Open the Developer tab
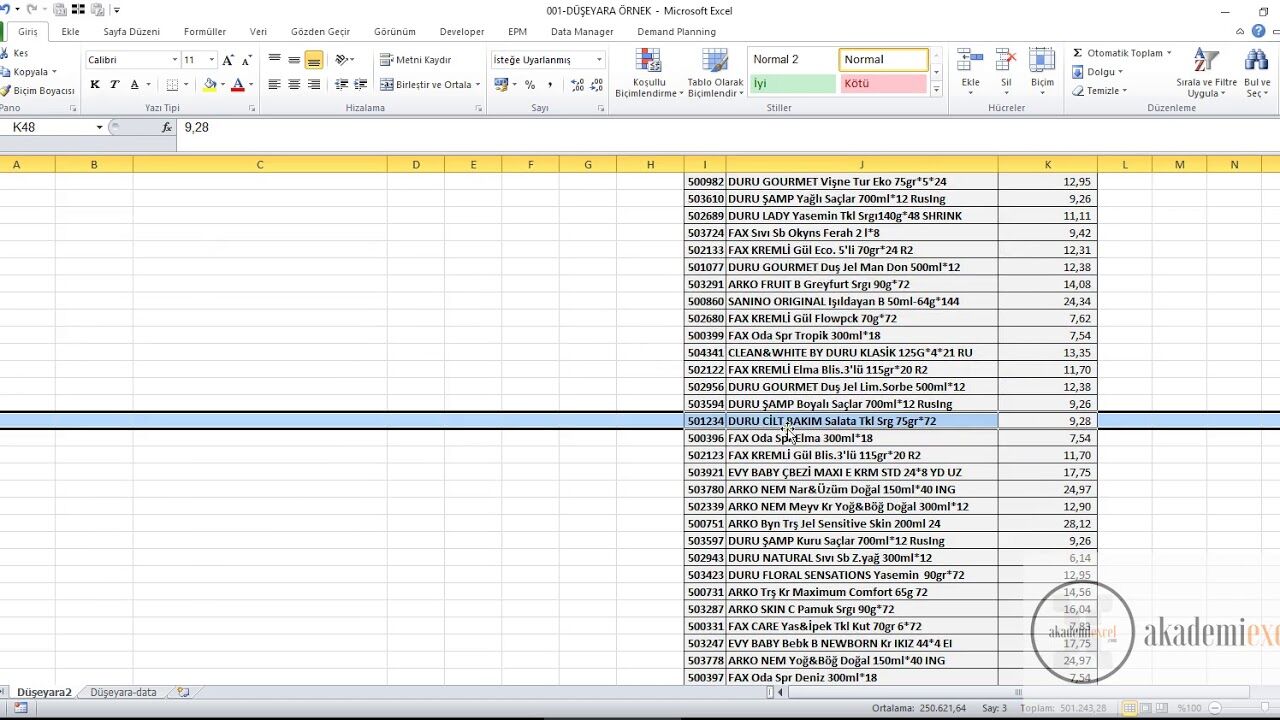1280x720 pixels. pyautogui.click(x=462, y=32)
